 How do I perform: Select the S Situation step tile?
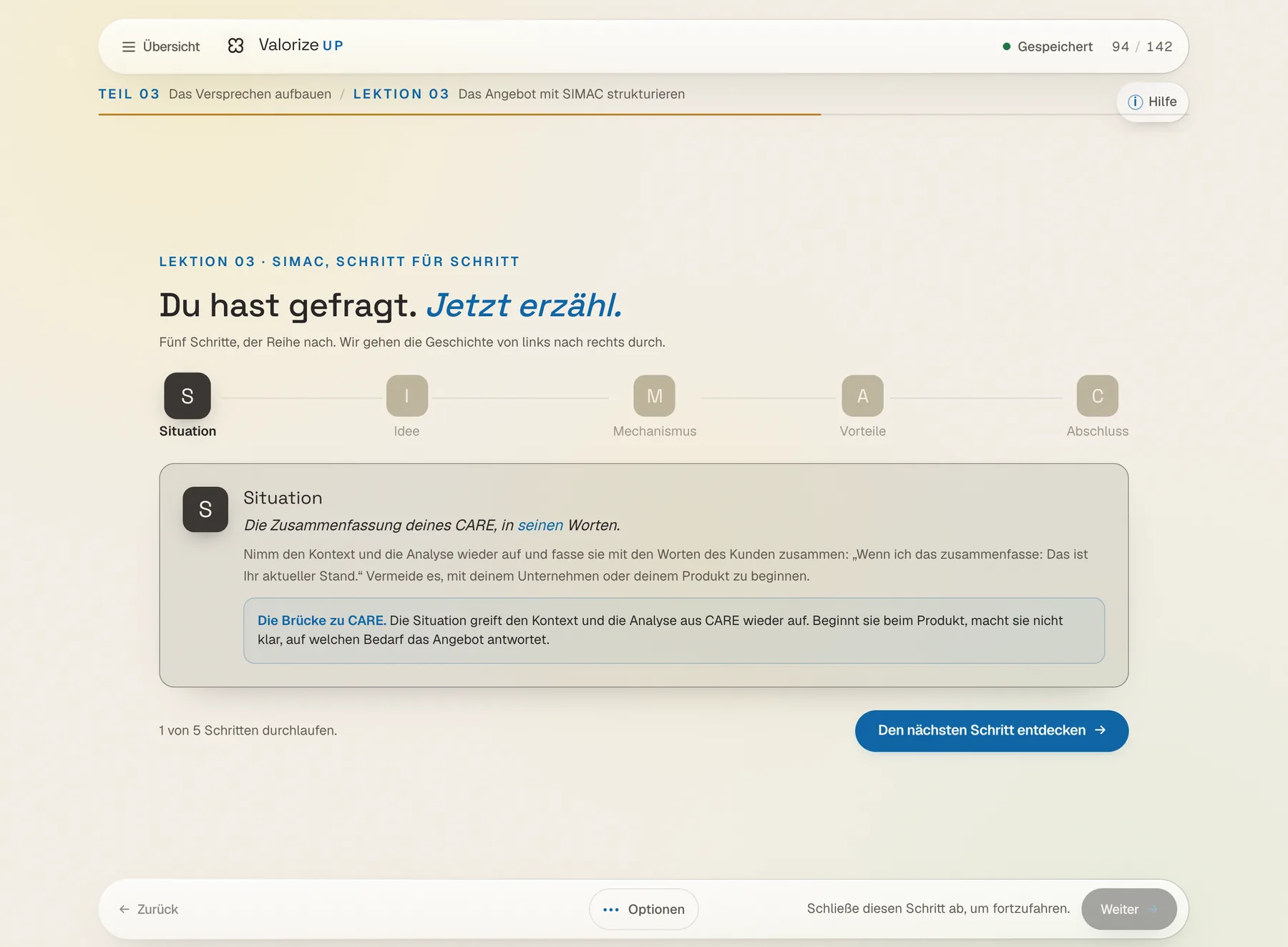pyautogui.click(x=187, y=396)
